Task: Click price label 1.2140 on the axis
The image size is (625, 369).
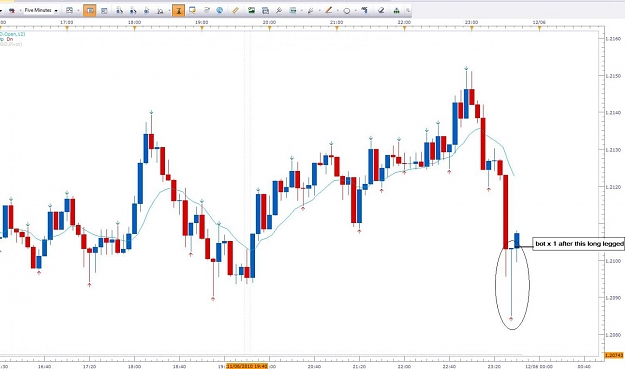Action: [613, 113]
